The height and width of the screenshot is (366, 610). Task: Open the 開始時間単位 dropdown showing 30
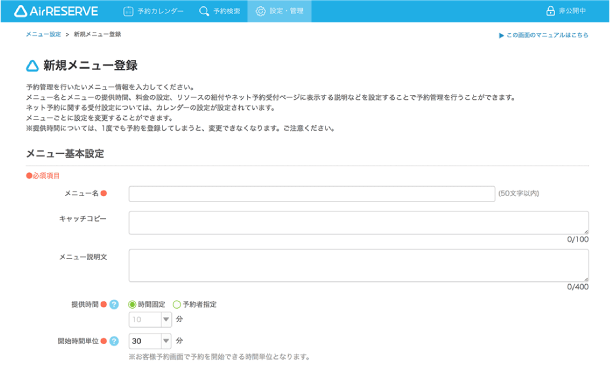[x=150, y=341]
